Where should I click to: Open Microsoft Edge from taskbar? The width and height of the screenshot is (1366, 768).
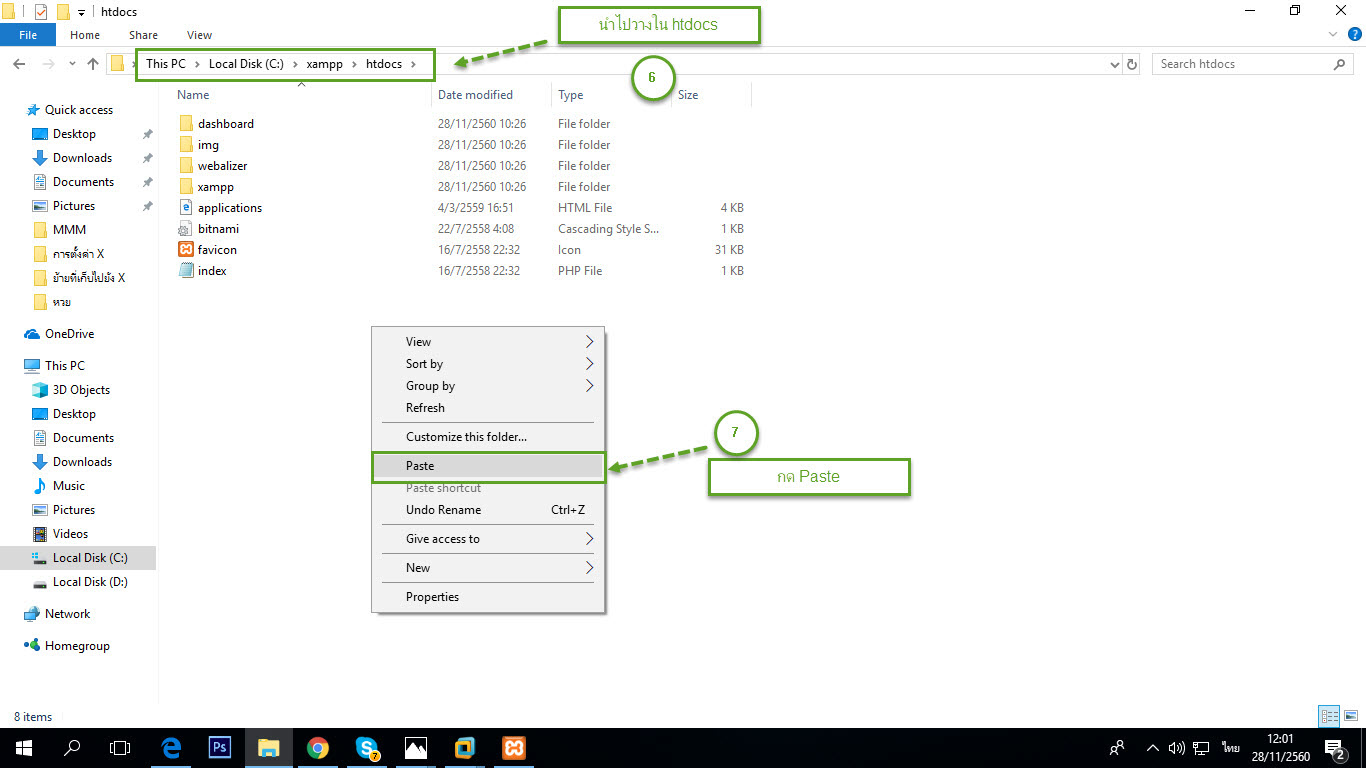pyautogui.click(x=171, y=747)
